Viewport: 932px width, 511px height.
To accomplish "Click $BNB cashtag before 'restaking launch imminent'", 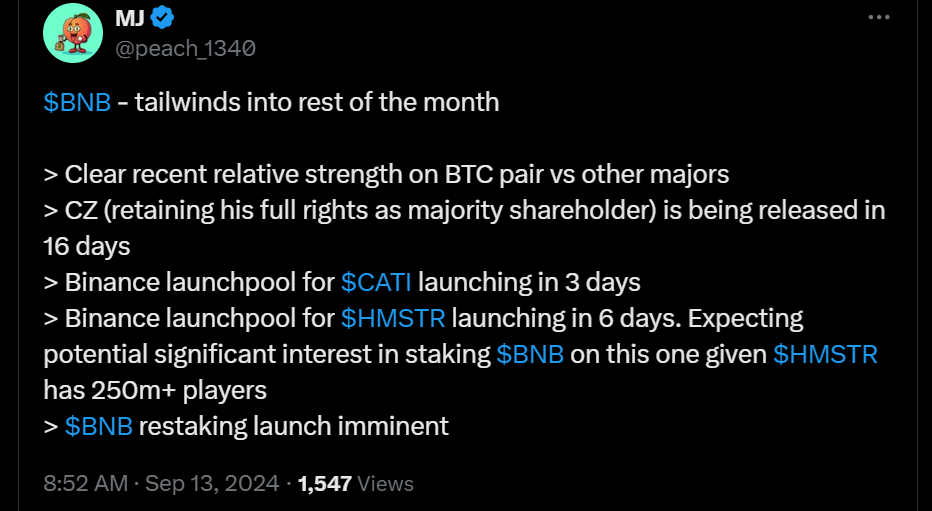I will click(x=99, y=427).
